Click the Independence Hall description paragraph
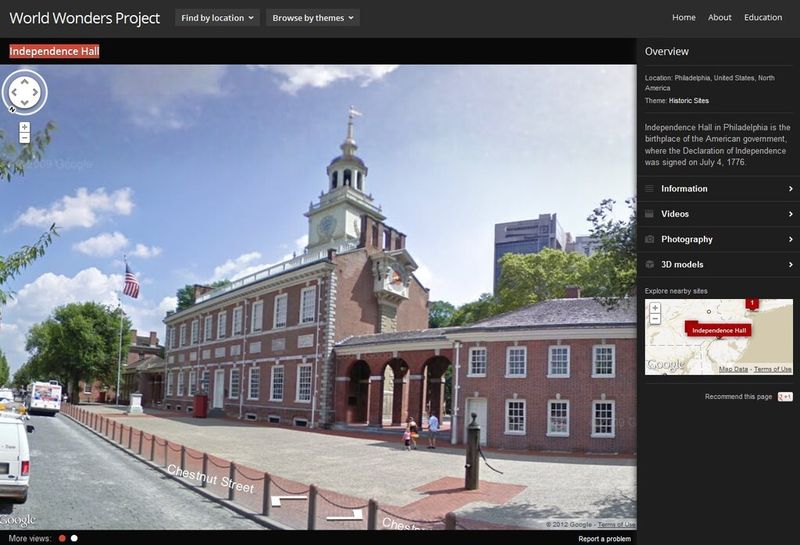 [x=717, y=145]
